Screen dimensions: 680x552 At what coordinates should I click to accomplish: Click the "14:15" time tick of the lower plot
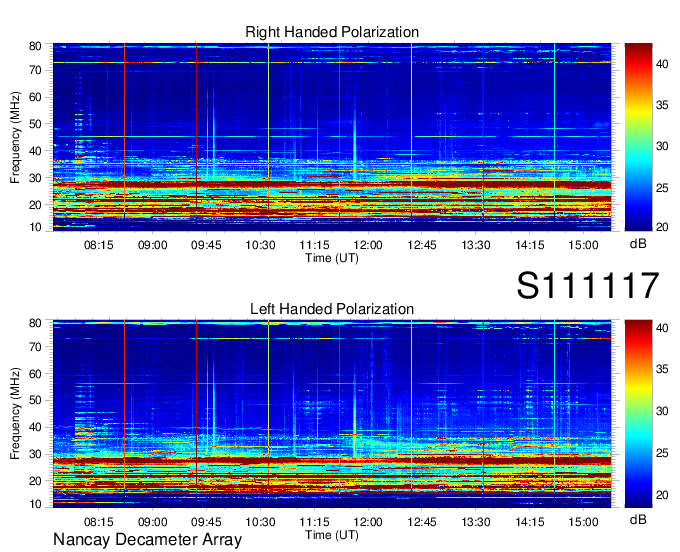(530, 522)
